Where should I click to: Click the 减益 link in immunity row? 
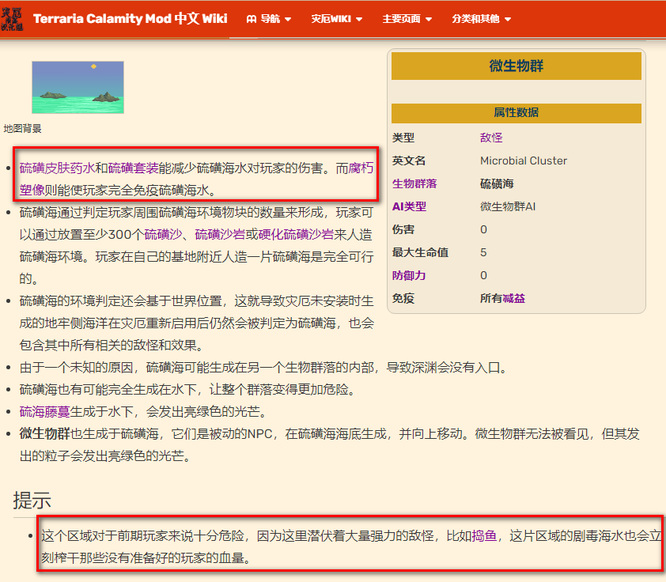coord(514,298)
